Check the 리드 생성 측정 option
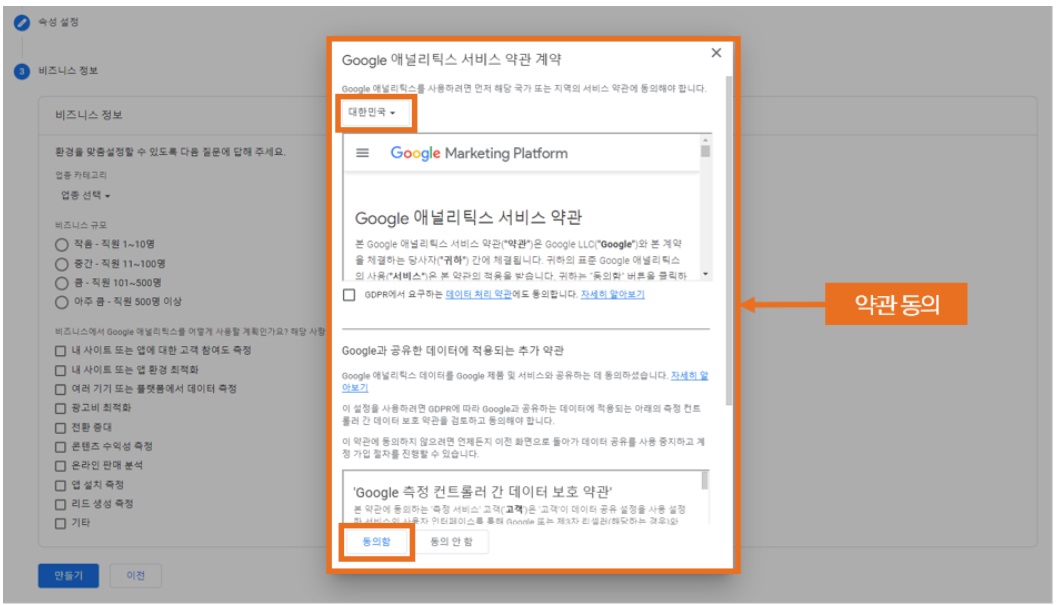1056x605 pixels. tap(61, 504)
